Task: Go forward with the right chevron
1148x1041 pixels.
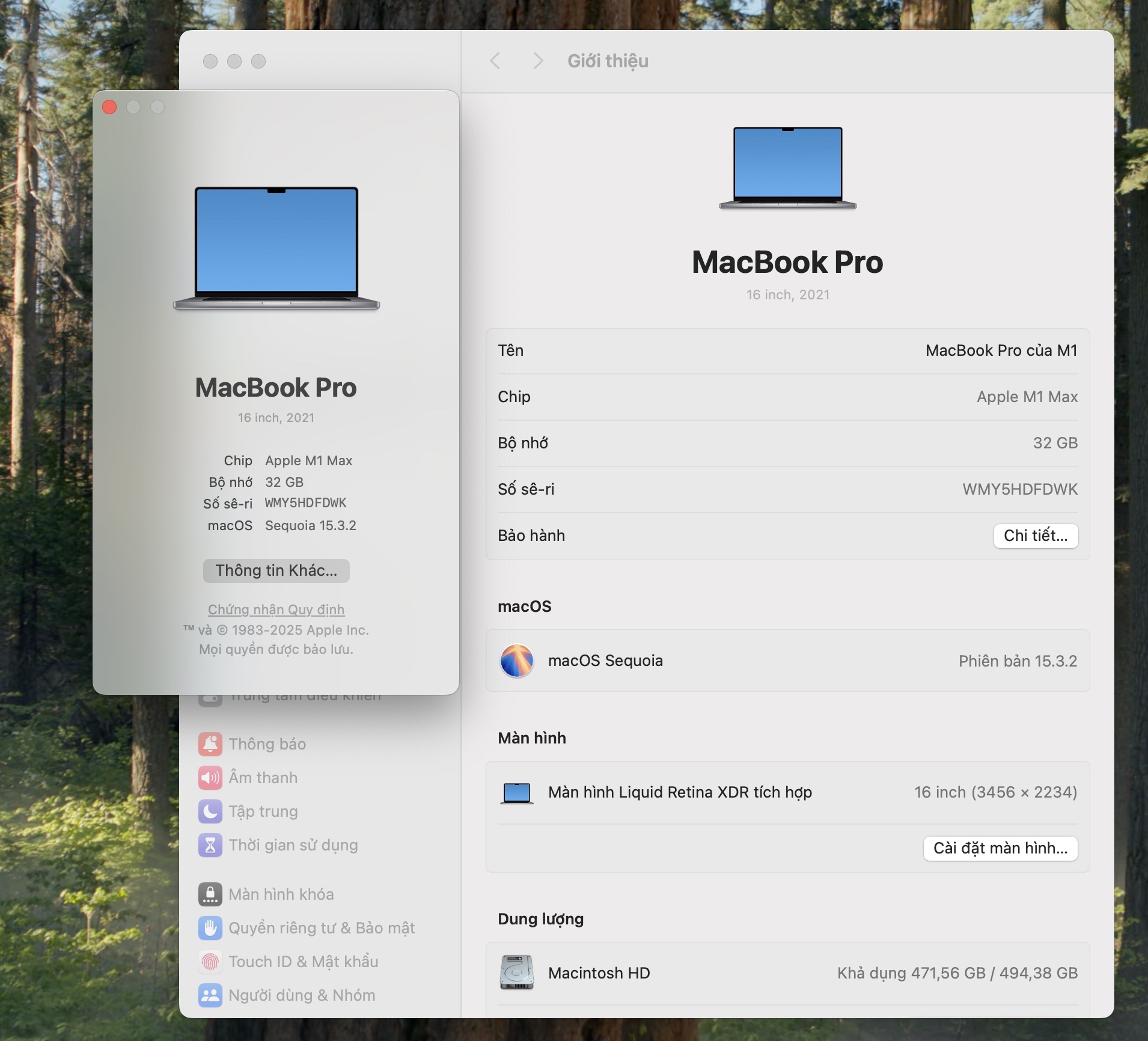Action: [x=539, y=61]
